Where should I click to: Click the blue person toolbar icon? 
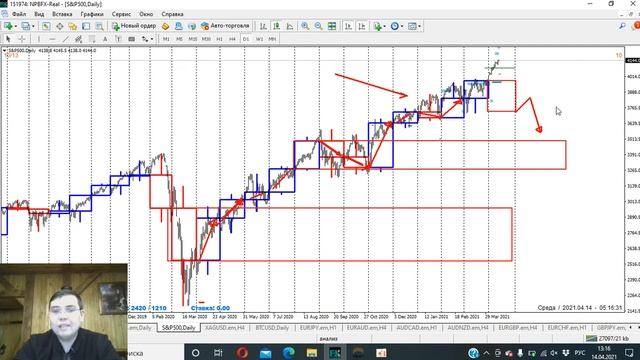[178, 26]
